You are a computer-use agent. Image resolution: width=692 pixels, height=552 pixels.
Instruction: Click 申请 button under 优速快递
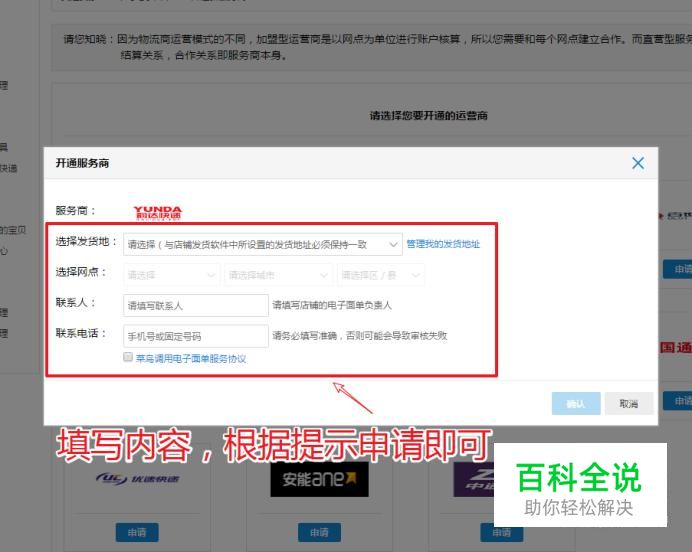pyautogui.click(x=137, y=533)
